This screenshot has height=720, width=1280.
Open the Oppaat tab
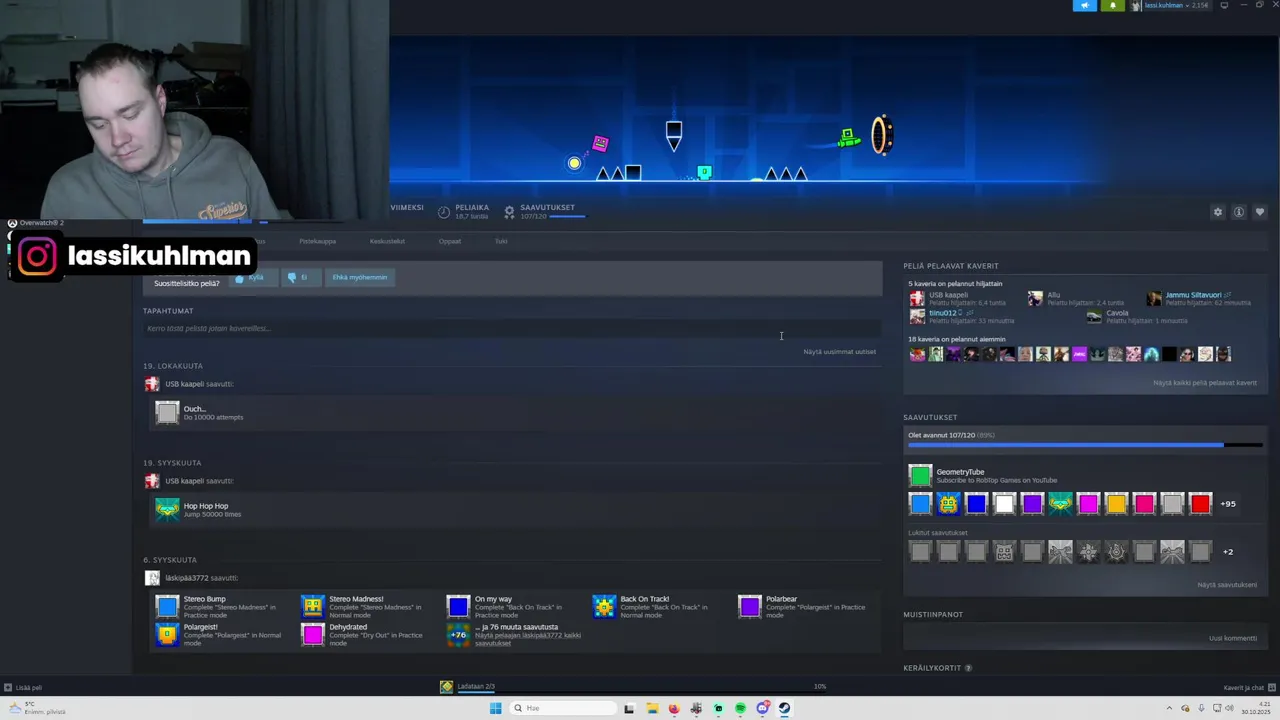[x=450, y=241]
